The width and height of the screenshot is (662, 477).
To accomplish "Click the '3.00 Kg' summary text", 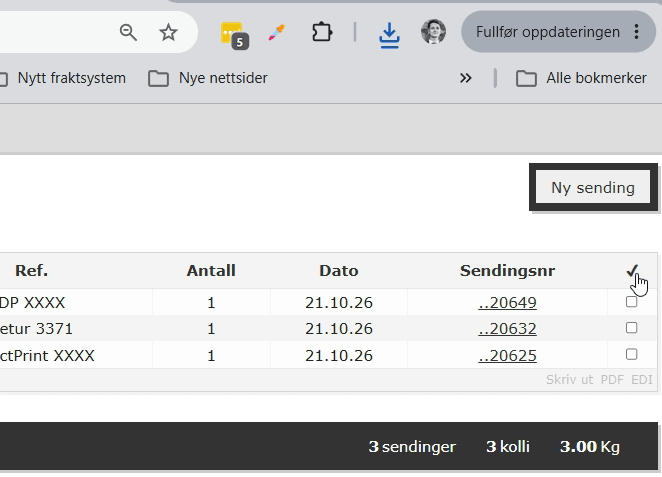I will tap(590, 447).
